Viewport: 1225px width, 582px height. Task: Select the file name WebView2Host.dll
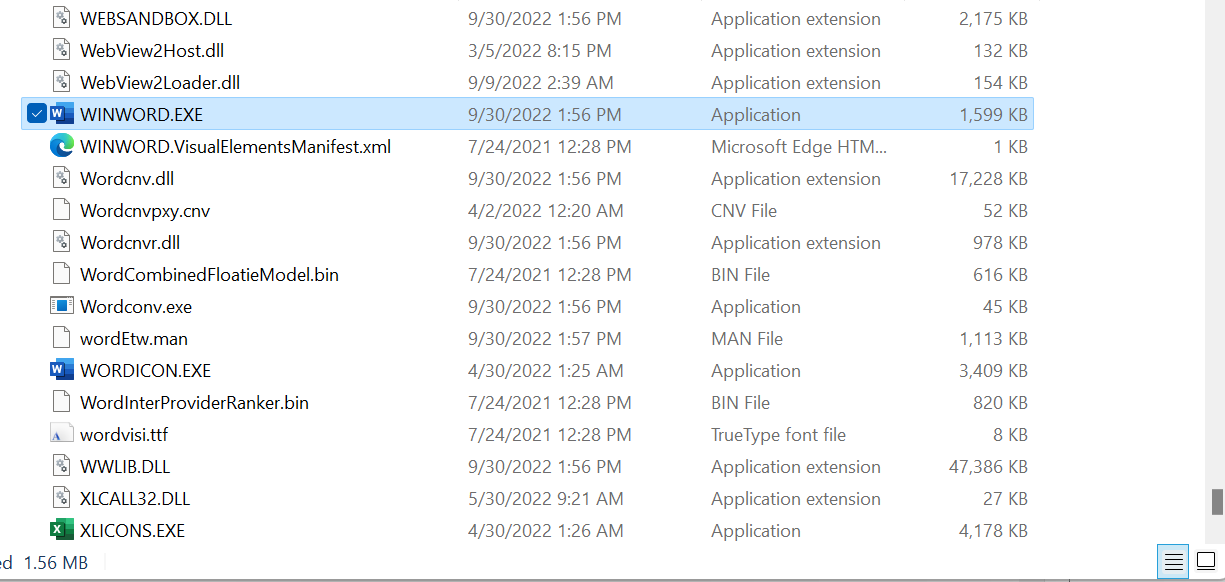point(152,51)
